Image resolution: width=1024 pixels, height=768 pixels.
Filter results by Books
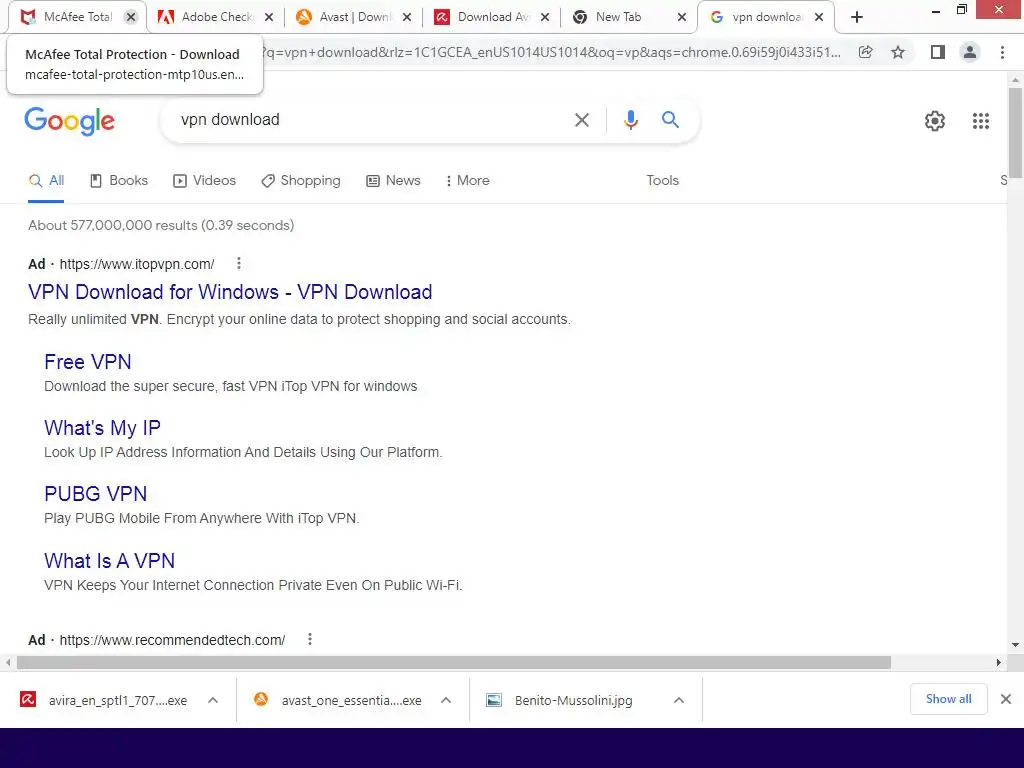[119, 181]
